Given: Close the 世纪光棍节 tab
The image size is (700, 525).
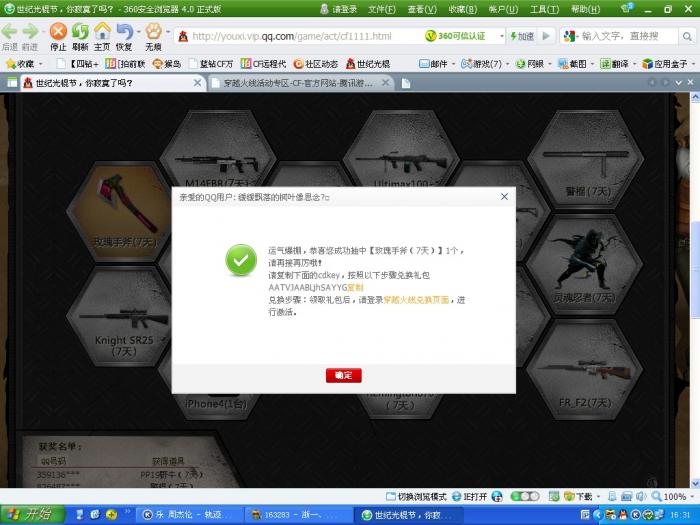Looking at the screenshot, I should [x=197, y=83].
